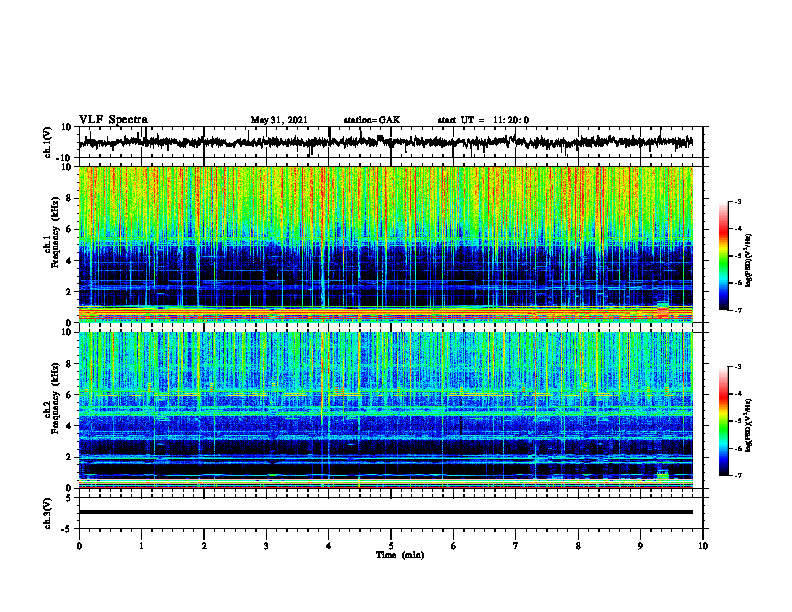This screenshot has width=792, height=612.
Task: Click the thick black ch.3 voltage trace
Action: tap(385, 512)
